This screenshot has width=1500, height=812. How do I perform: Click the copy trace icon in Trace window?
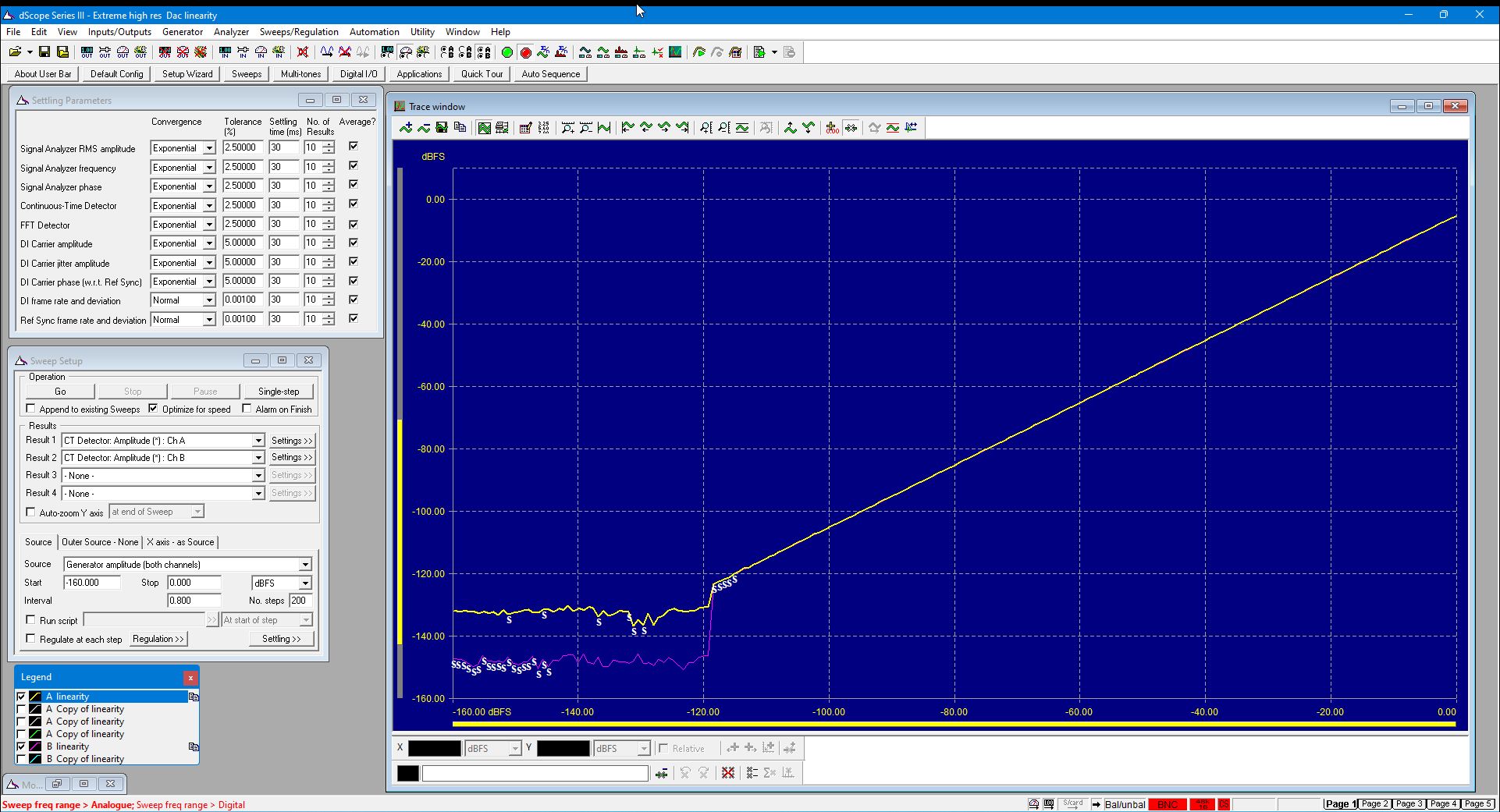tap(460, 128)
